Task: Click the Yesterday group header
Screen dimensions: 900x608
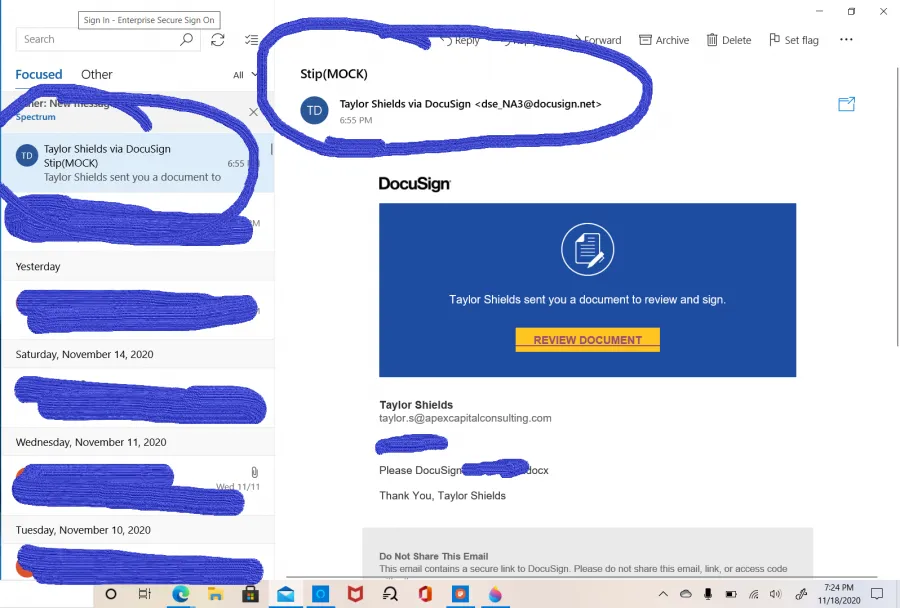Action: tap(138, 267)
